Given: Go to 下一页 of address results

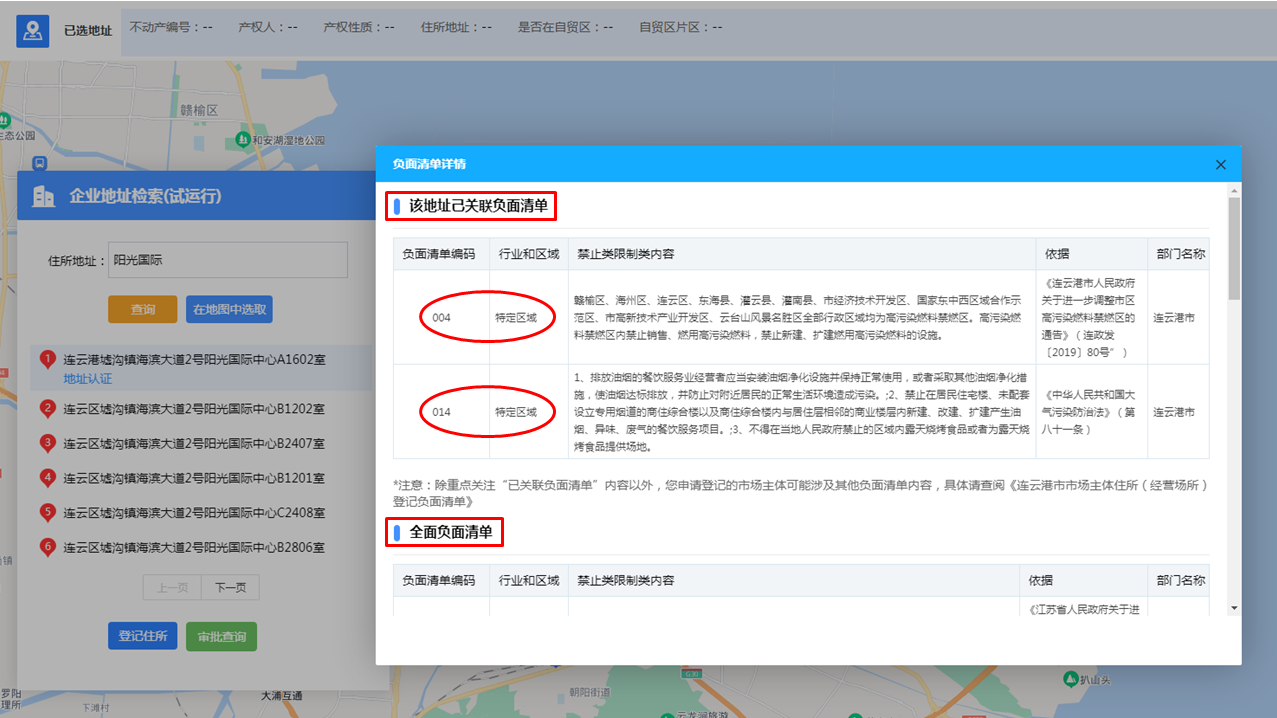Looking at the screenshot, I should coord(230,588).
